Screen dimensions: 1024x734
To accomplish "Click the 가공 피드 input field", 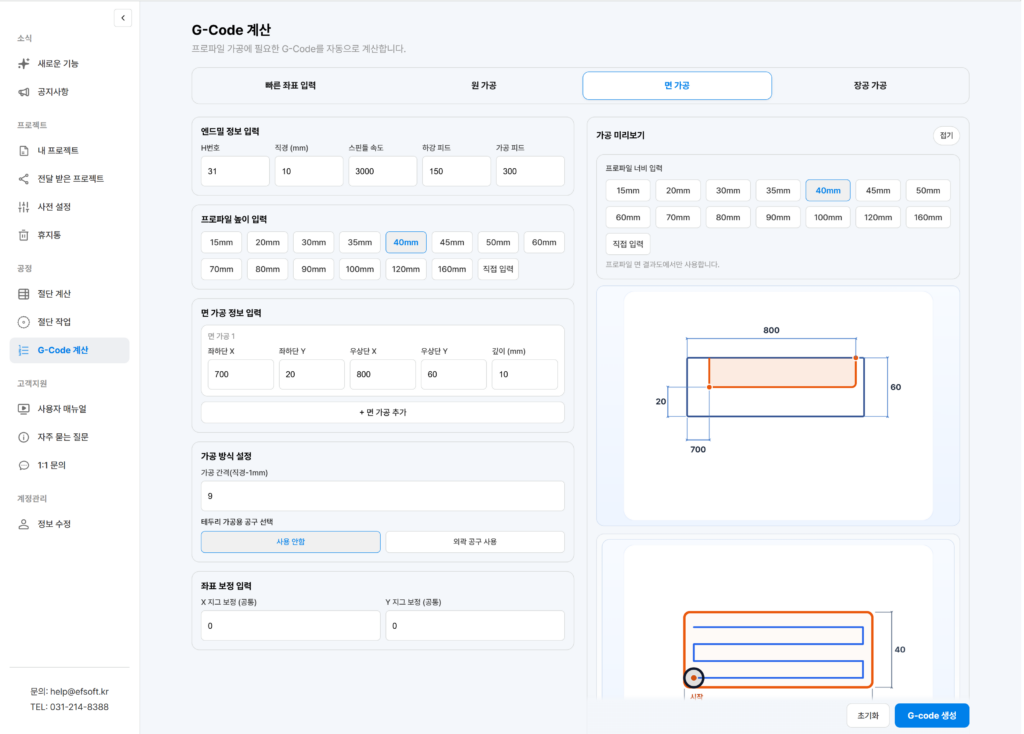I will pos(530,171).
